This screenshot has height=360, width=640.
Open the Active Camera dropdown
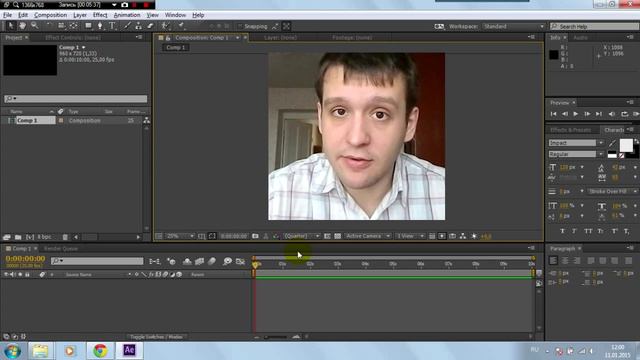367,236
